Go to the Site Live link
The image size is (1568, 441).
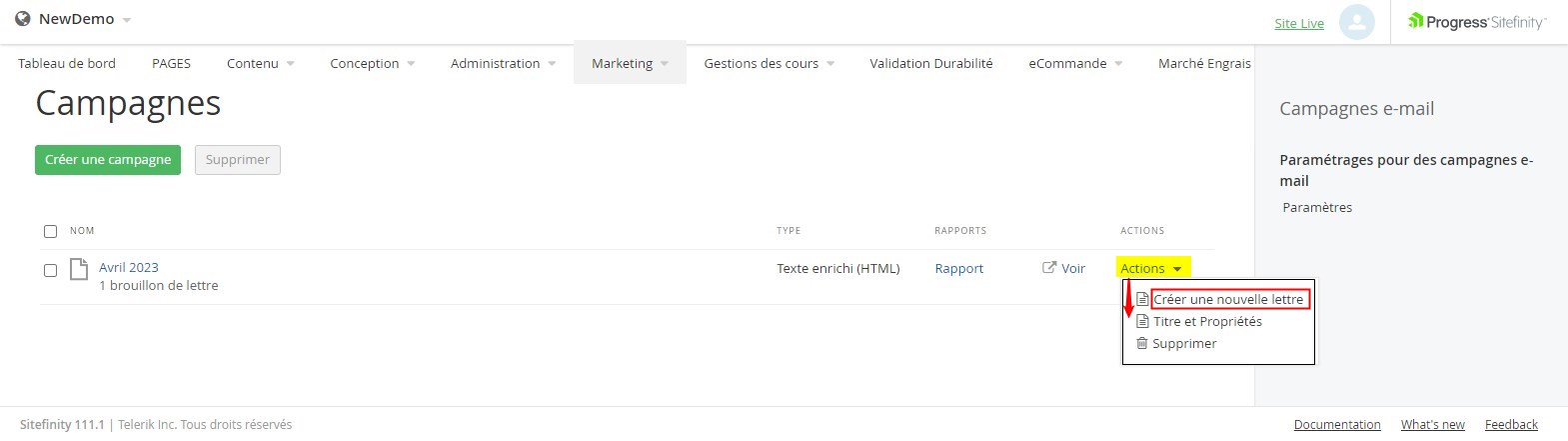coord(1298,23)
